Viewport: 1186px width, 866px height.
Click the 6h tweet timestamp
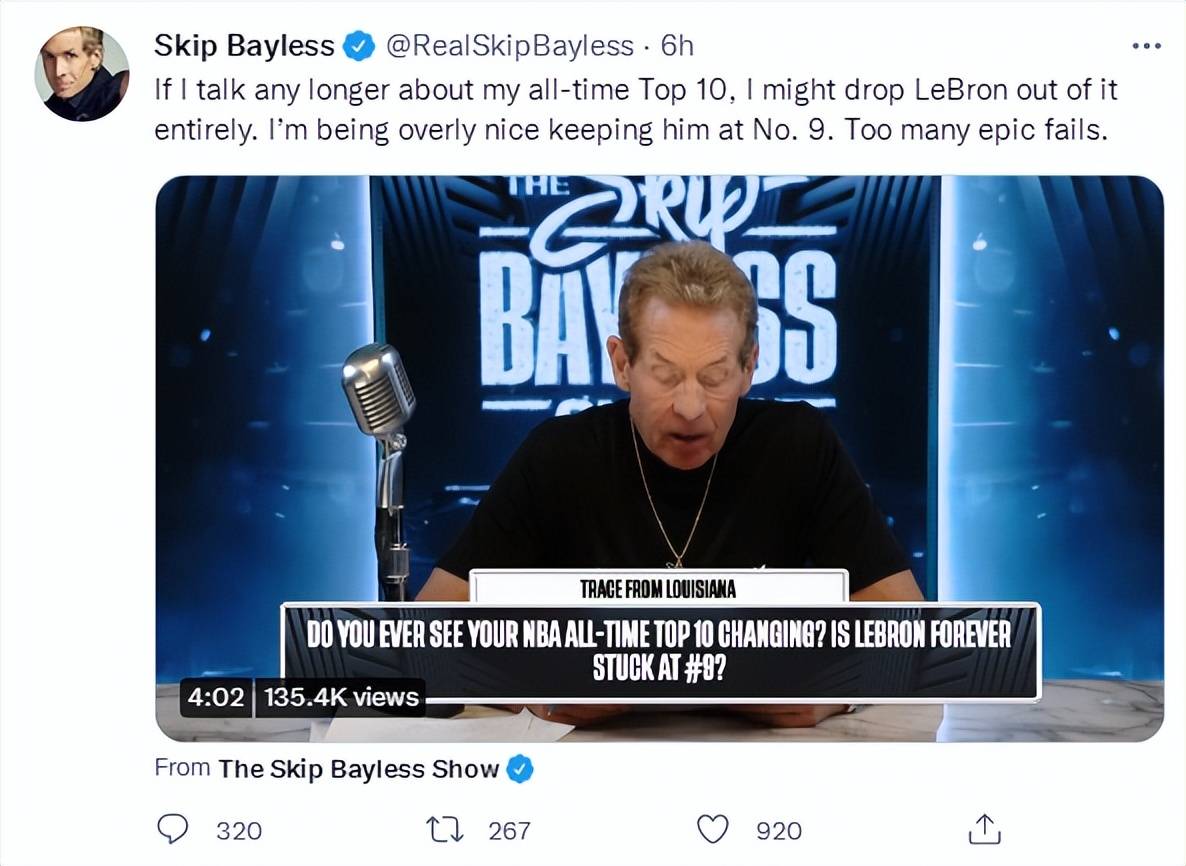pos(677,46)
